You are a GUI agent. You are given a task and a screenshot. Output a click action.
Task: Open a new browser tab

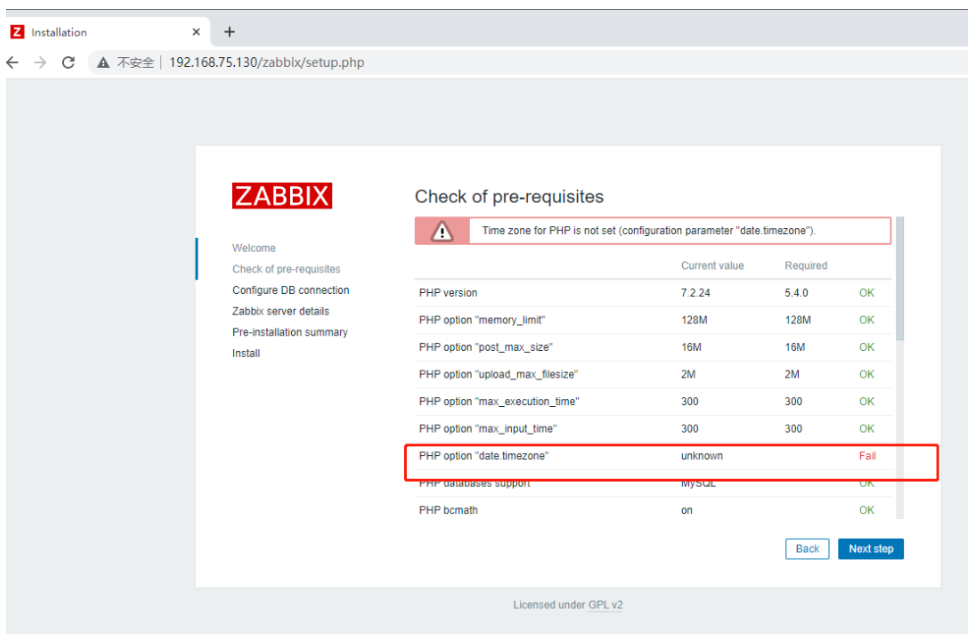pos(229,32)
